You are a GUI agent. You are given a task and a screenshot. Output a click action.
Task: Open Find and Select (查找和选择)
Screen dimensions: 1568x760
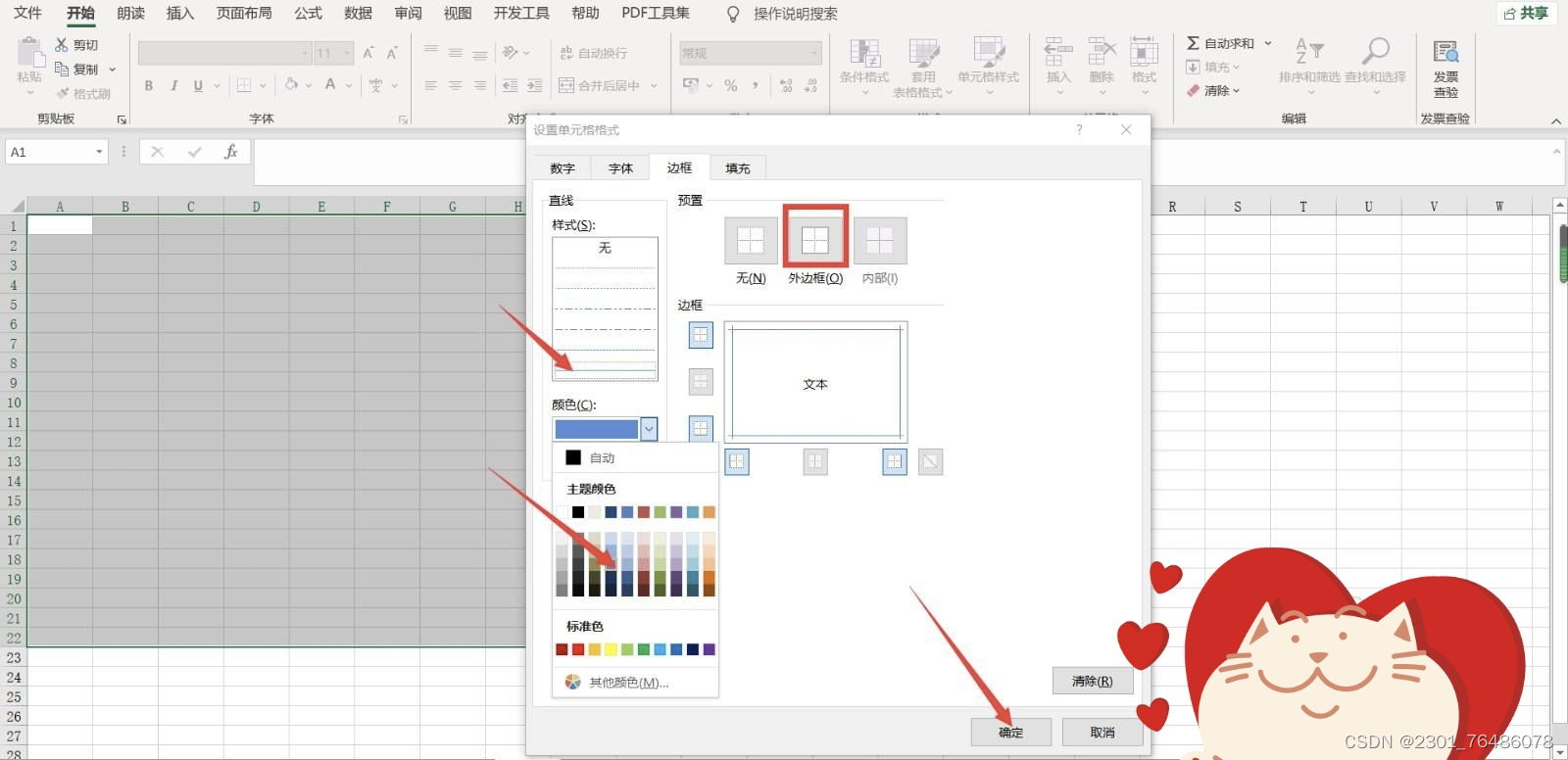[1375, 65]
